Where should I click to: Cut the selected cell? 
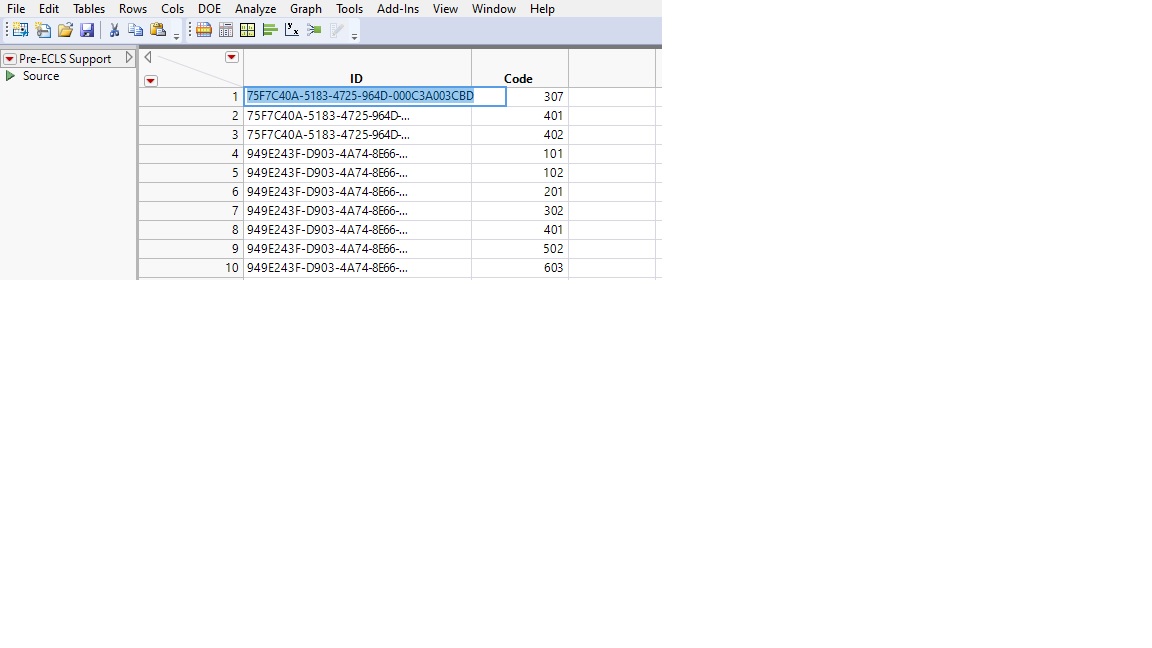click(x=113, y=29)
